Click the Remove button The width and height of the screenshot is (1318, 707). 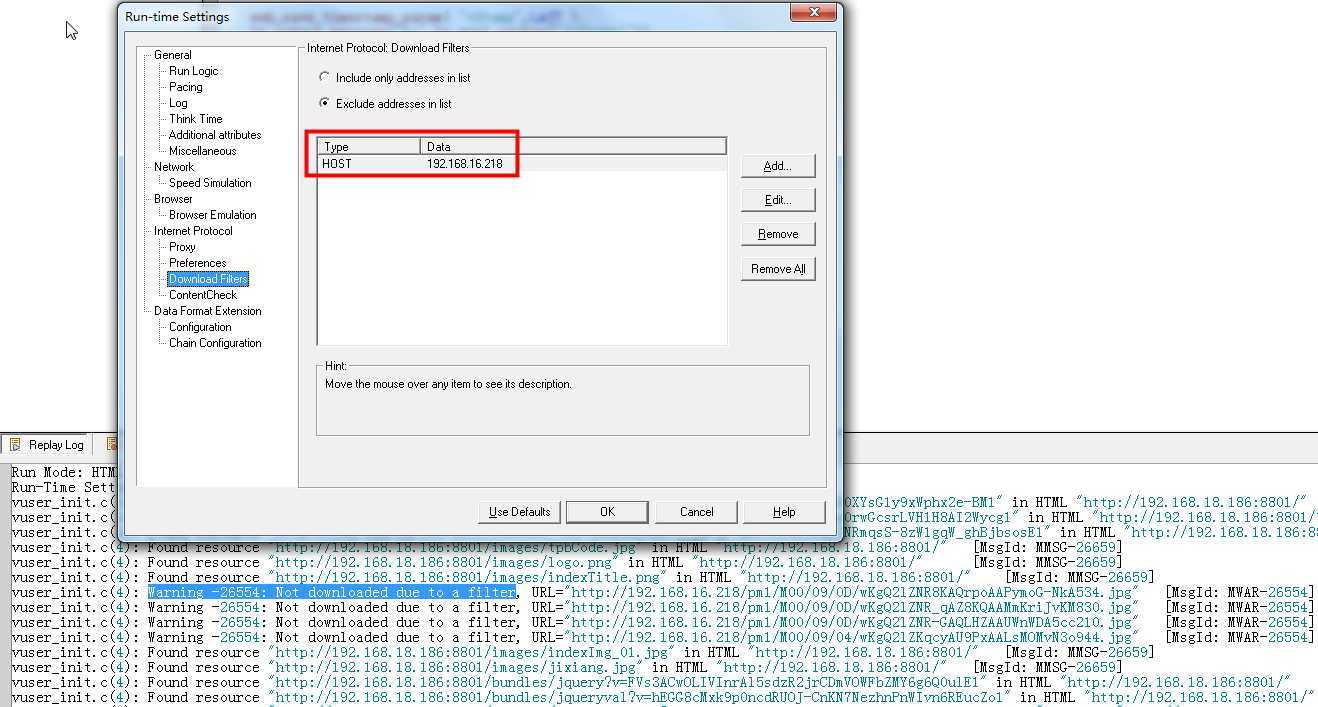click(778, 234)
